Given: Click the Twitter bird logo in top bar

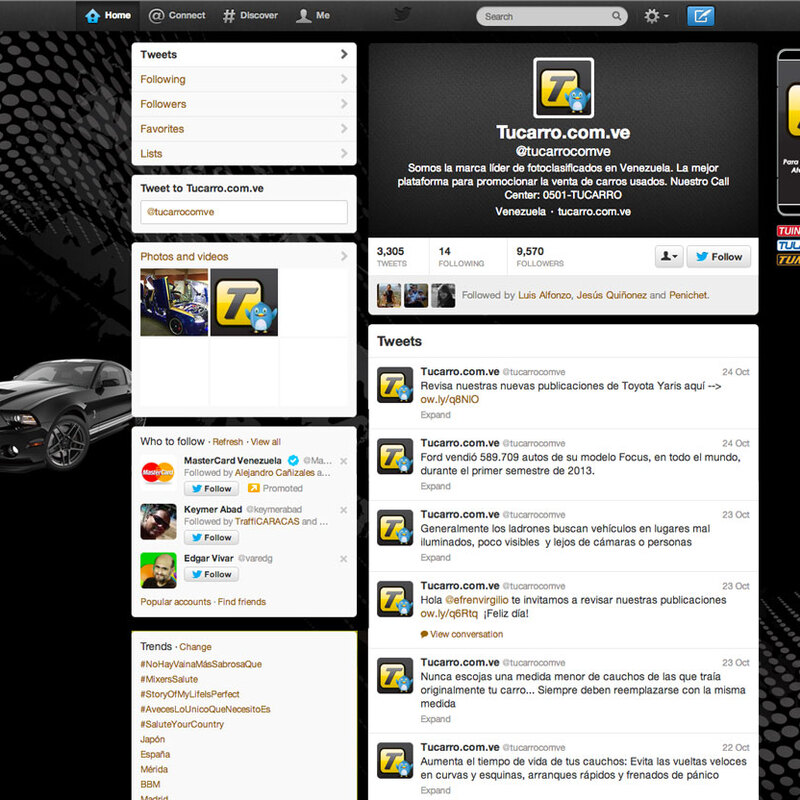Looking at the screenshot, I should (x=402, y=15).
